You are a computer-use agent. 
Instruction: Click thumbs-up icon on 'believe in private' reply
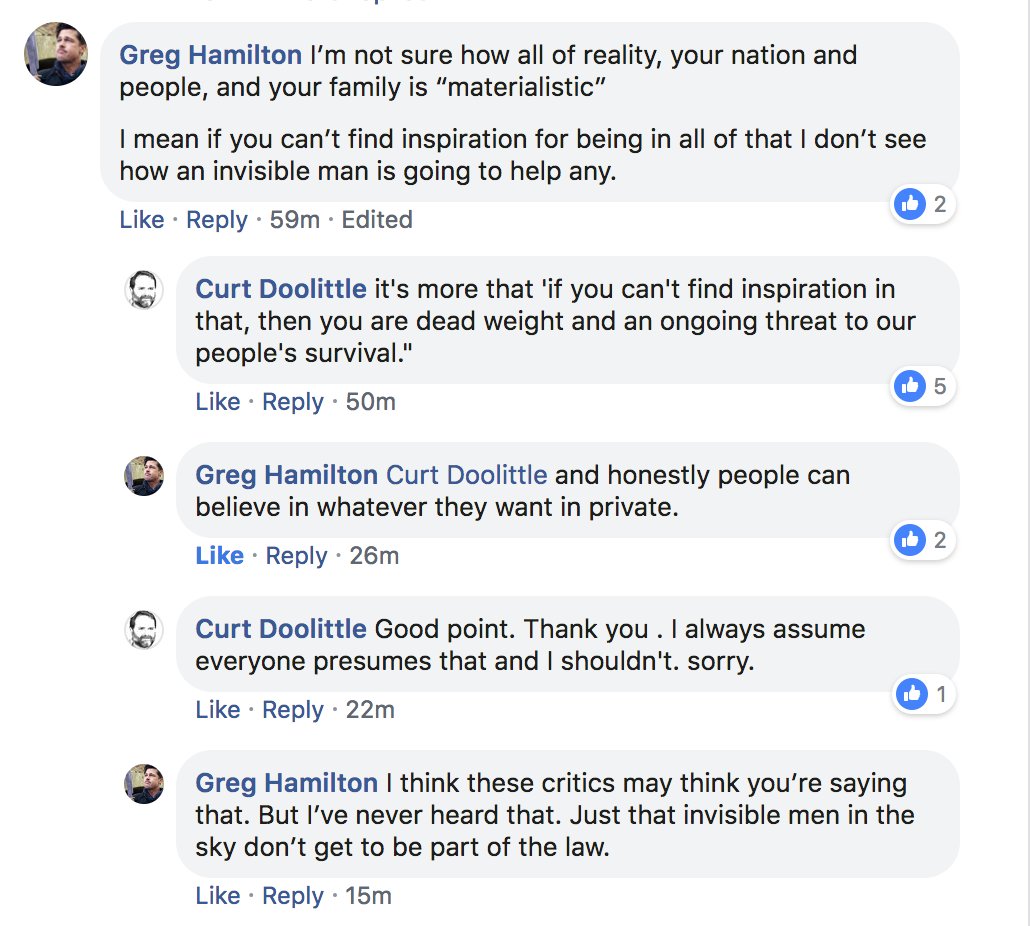pyautogui.click(x=909, y=541)
